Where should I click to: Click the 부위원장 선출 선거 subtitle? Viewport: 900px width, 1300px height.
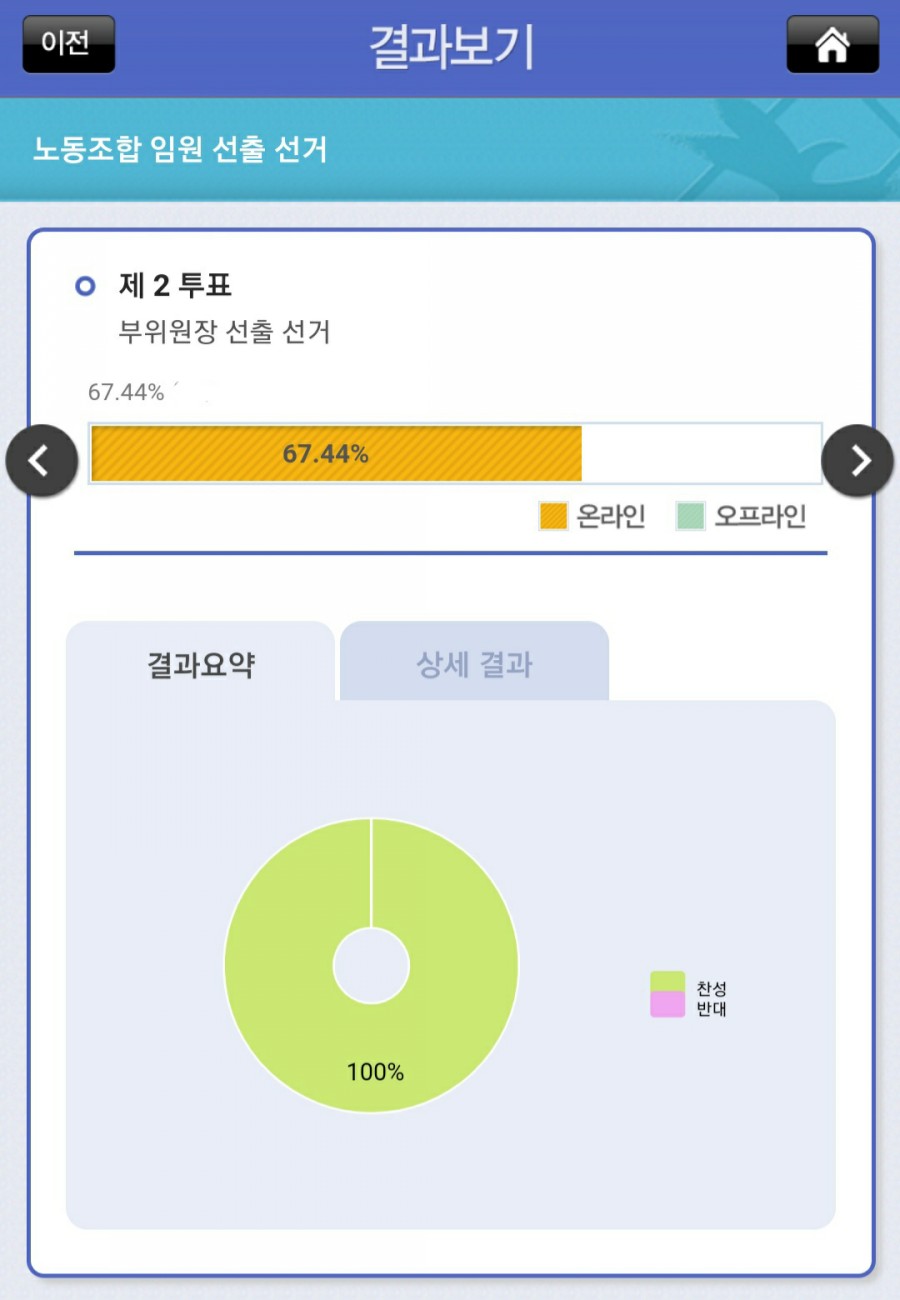coord(224,332)
